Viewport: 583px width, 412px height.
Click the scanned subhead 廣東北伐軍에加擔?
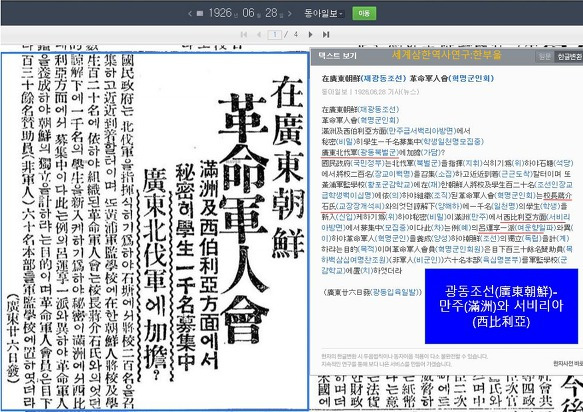point(155,274)
